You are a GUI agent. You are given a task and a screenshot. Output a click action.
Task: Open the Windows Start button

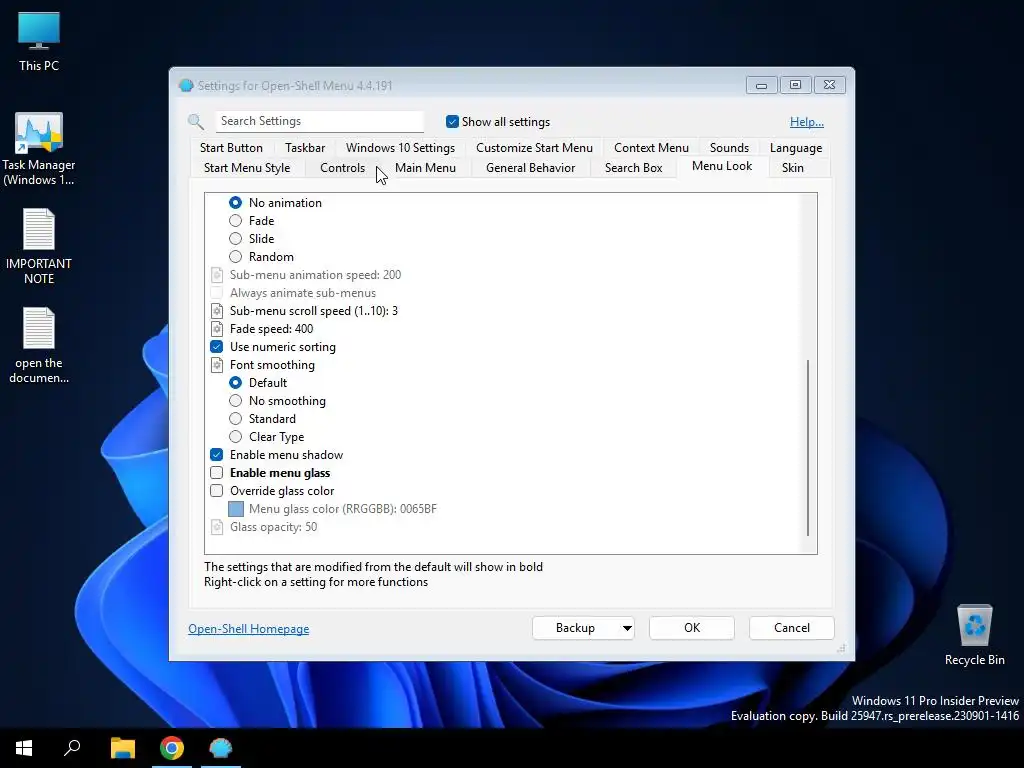pos(24,748)
